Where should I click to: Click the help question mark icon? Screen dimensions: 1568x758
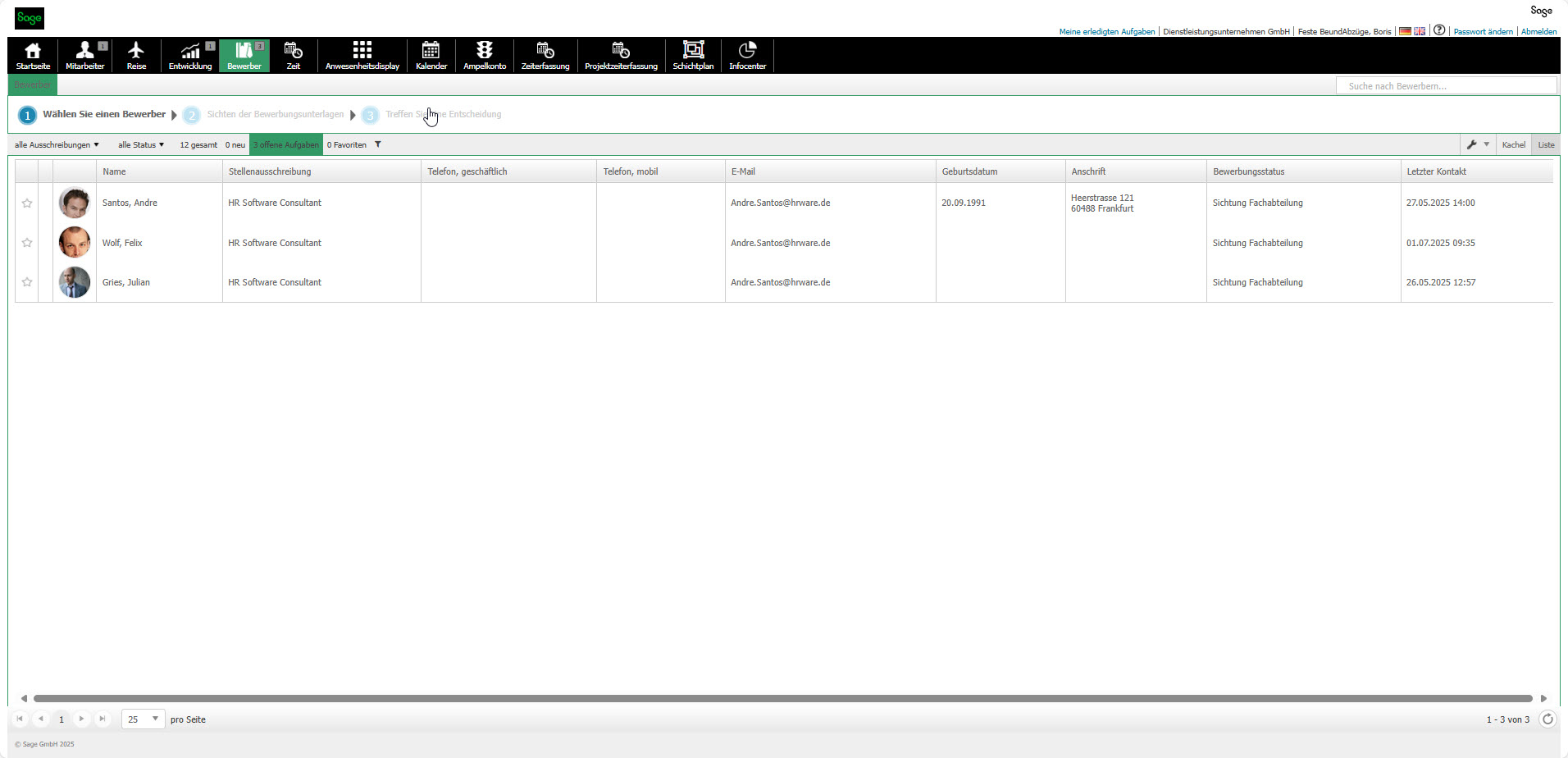1439,30
